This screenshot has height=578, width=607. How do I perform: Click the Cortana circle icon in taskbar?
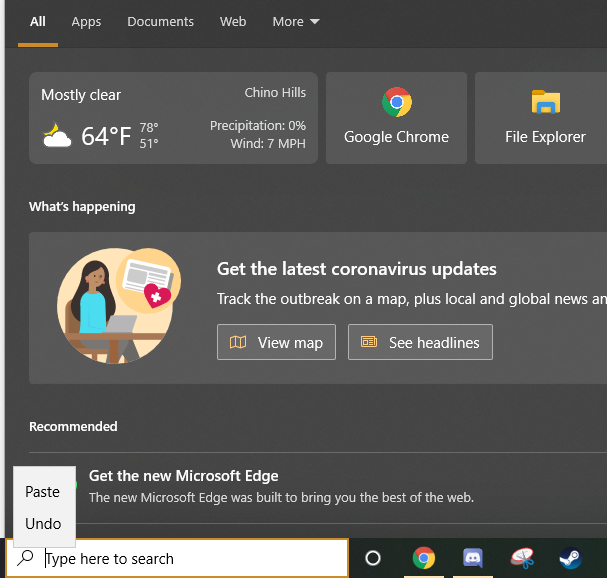373,558
